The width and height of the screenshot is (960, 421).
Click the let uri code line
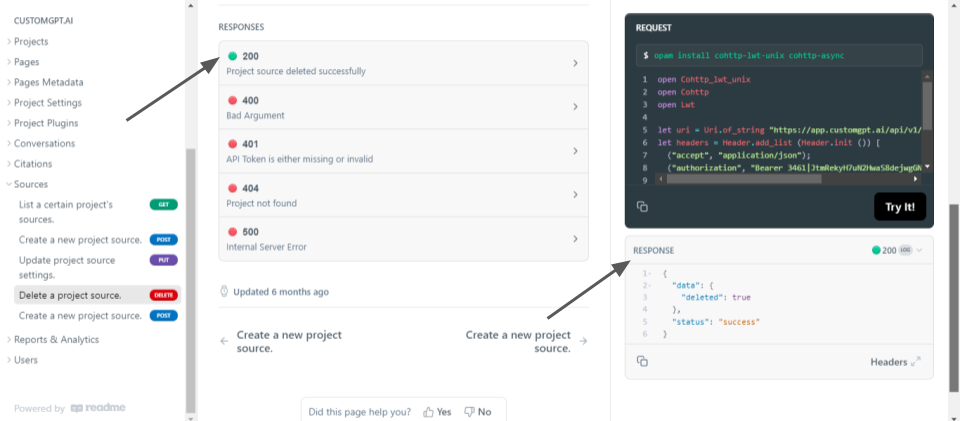(790, 130)
